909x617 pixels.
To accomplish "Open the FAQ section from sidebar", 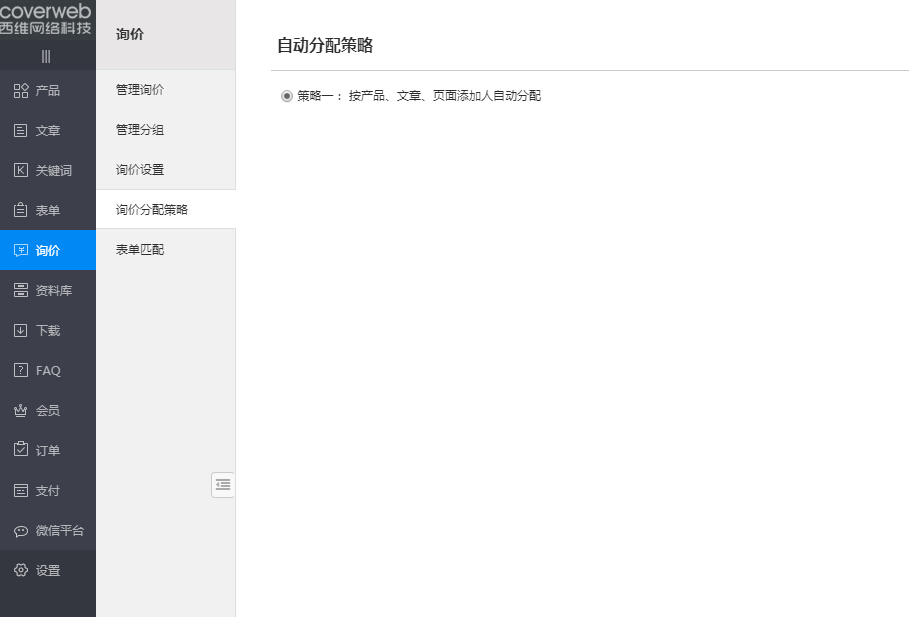I will tap(47, 370).
